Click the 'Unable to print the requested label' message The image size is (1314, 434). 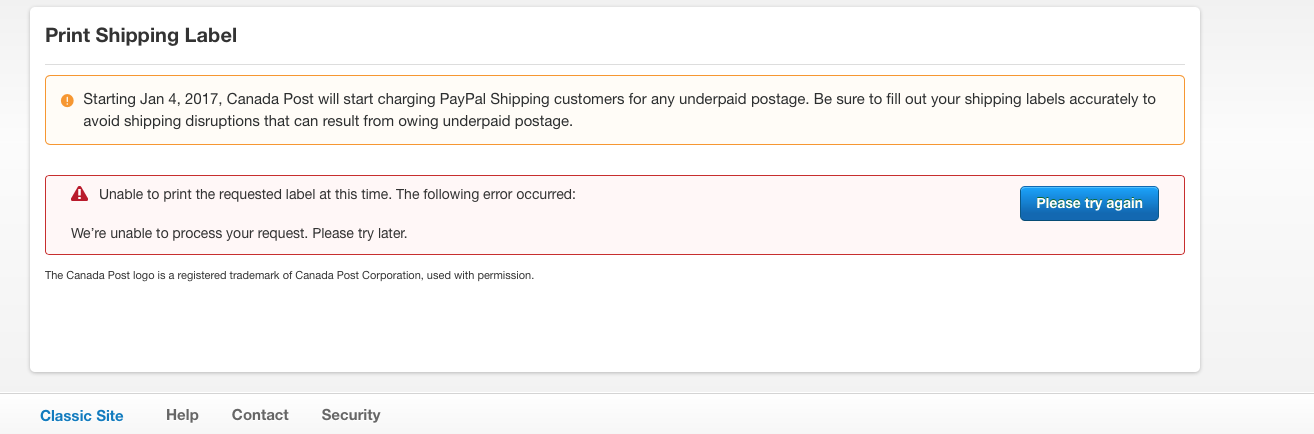click(x=337, y=194)
